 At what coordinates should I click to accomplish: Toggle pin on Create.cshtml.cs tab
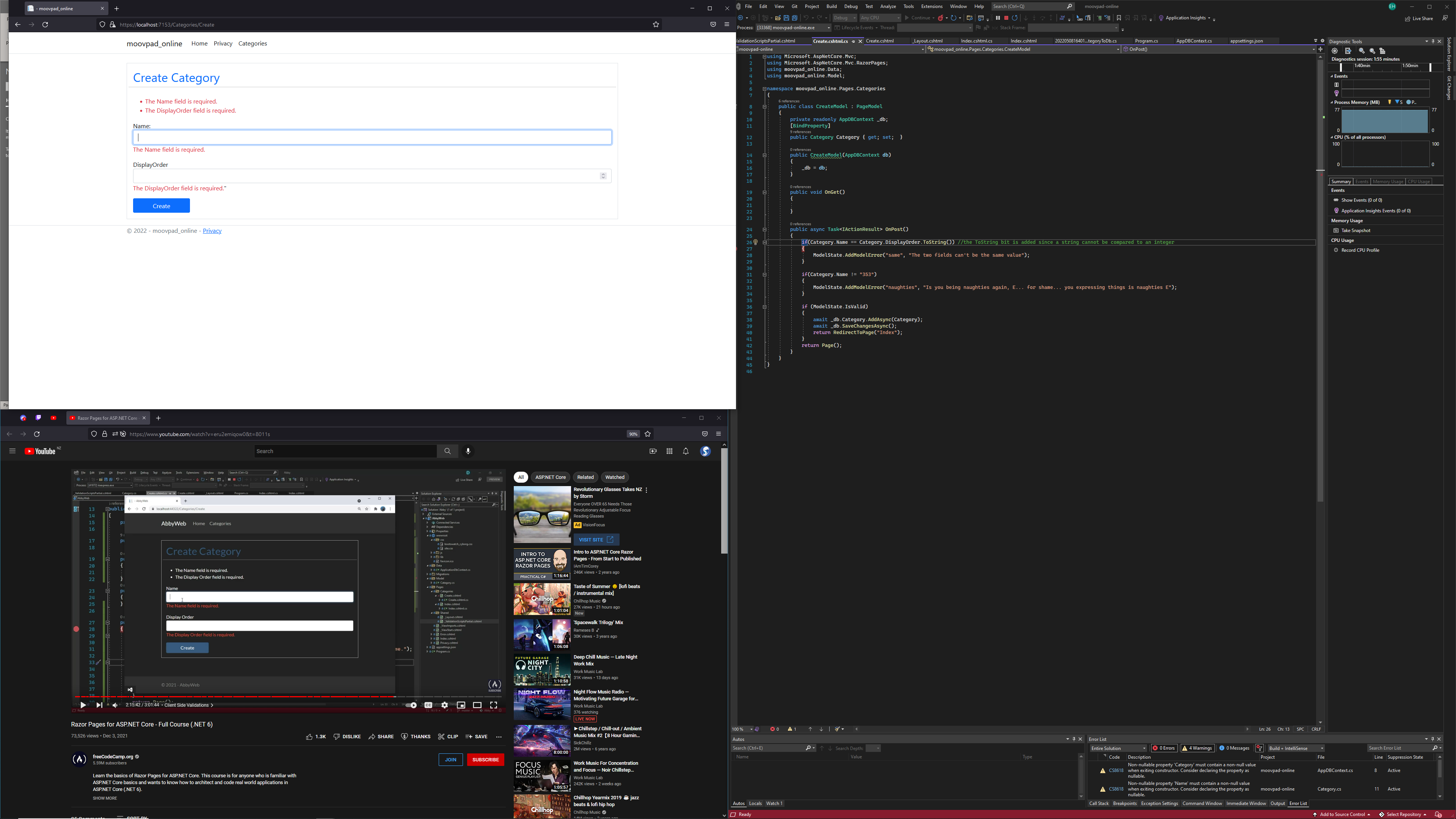854,41
